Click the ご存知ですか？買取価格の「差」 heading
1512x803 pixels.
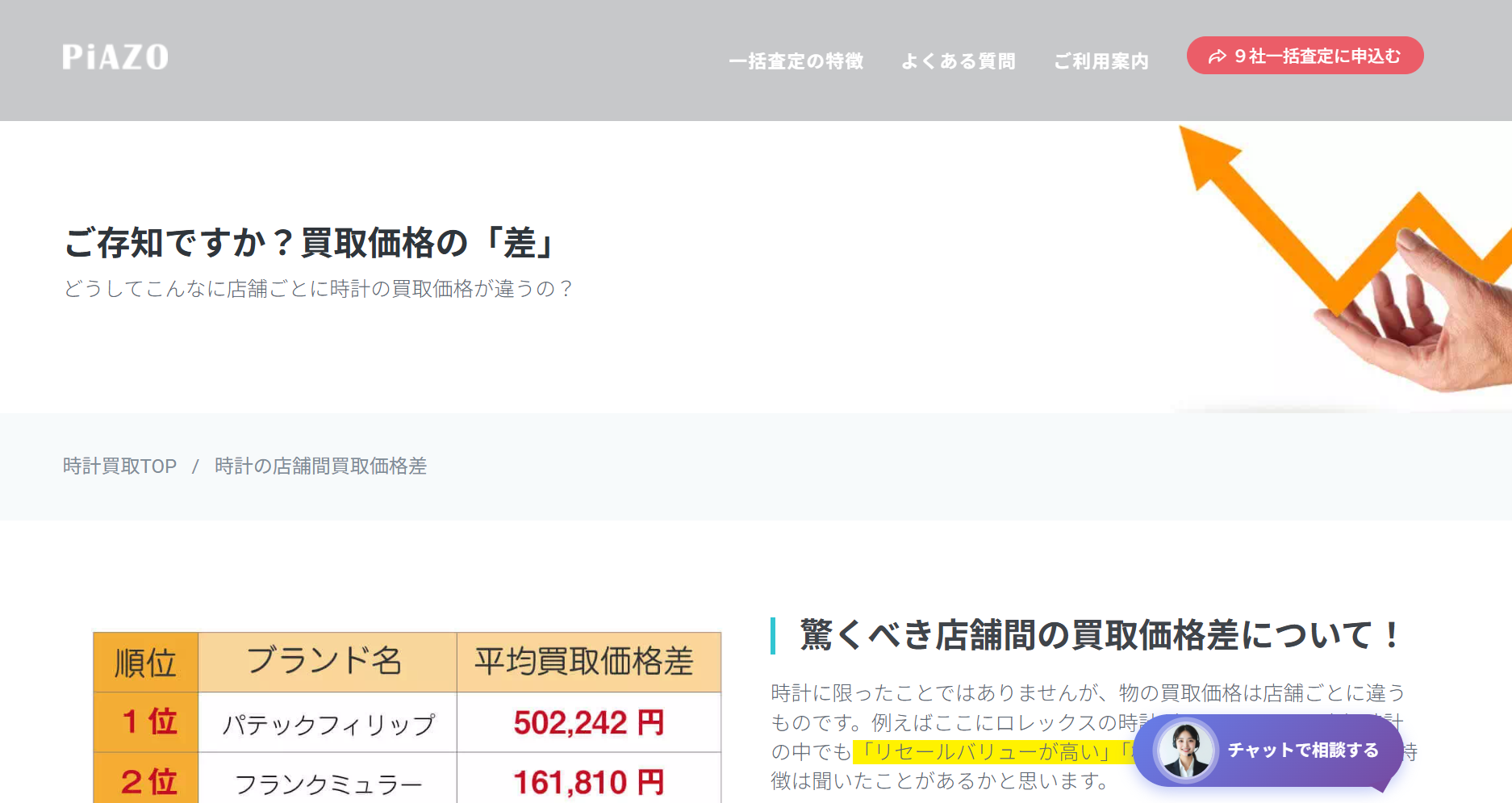click(x=311, y=243)
